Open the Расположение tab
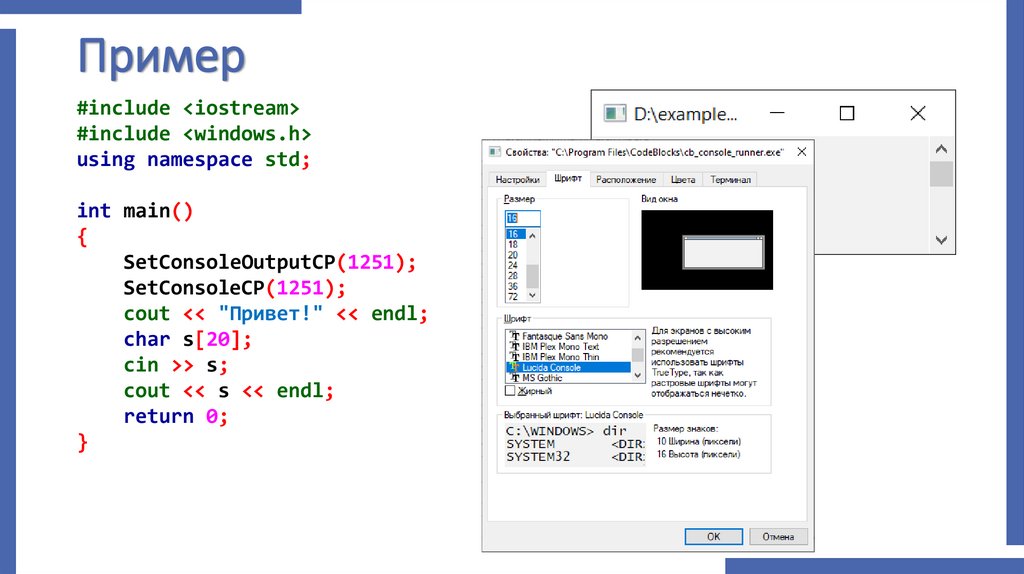This screenshot has width=1024, height=574. 626,180
